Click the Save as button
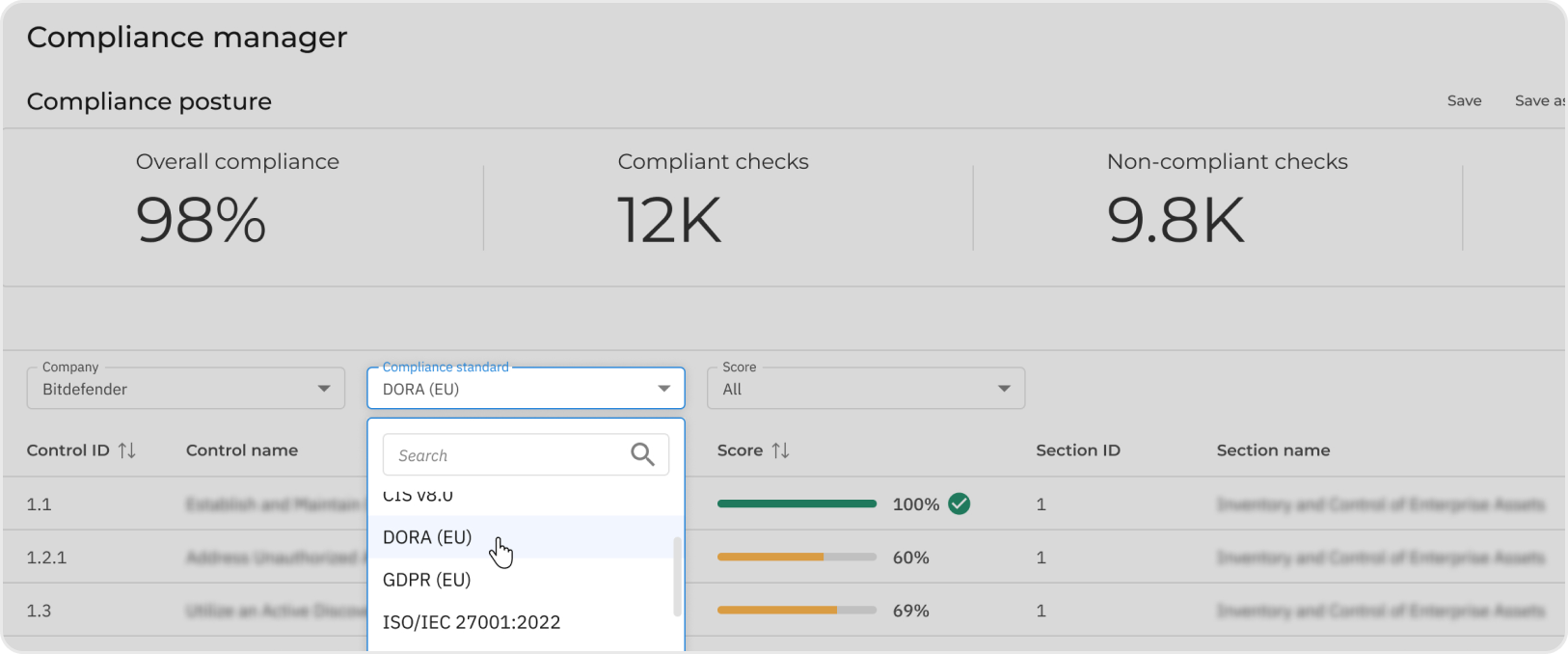Image resolution: width=1568 pixels, height=654 pixels. 1539,101
